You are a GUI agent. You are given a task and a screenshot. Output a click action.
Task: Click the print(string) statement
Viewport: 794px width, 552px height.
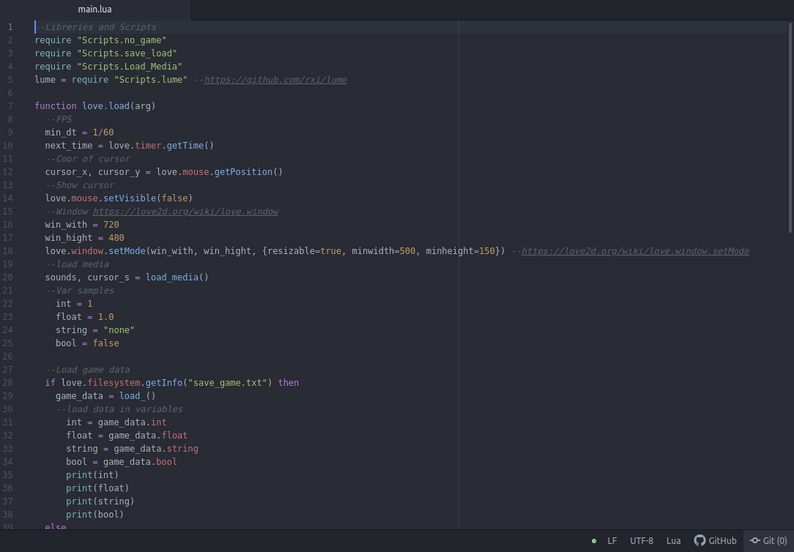100,501
